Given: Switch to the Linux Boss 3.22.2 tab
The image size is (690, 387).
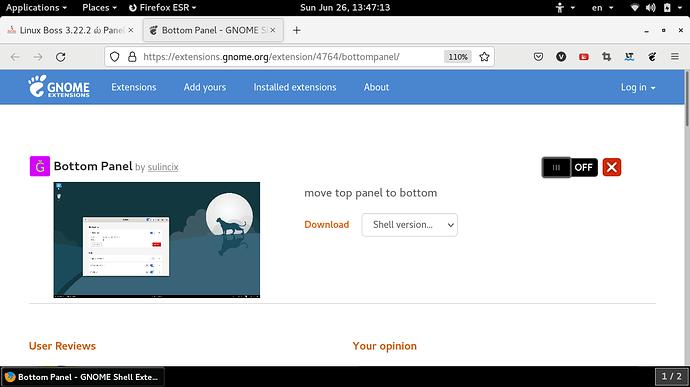Looking at the screenshot, I should pos(70,30).
